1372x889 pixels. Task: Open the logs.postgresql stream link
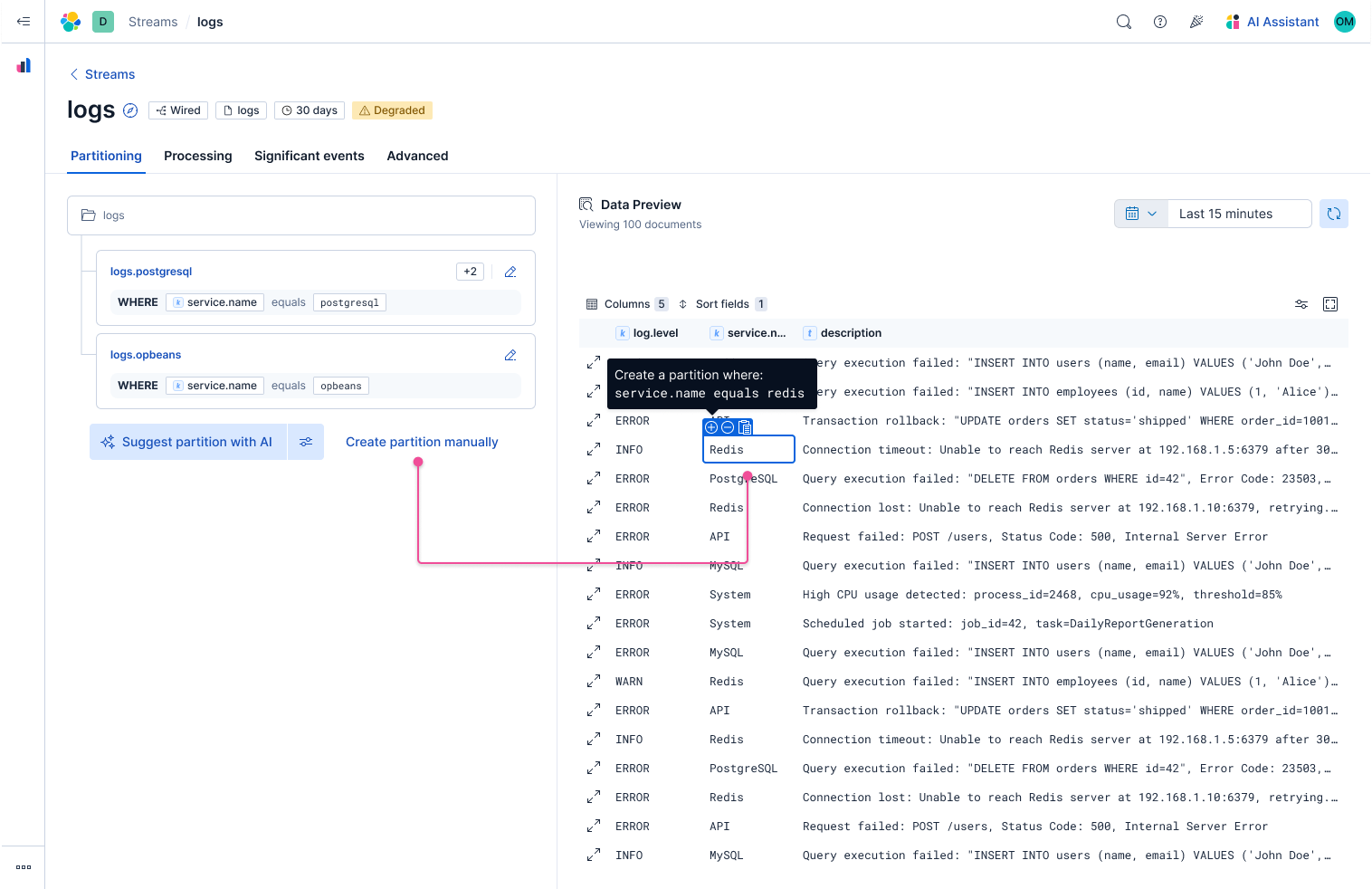(x=151, y=272)
